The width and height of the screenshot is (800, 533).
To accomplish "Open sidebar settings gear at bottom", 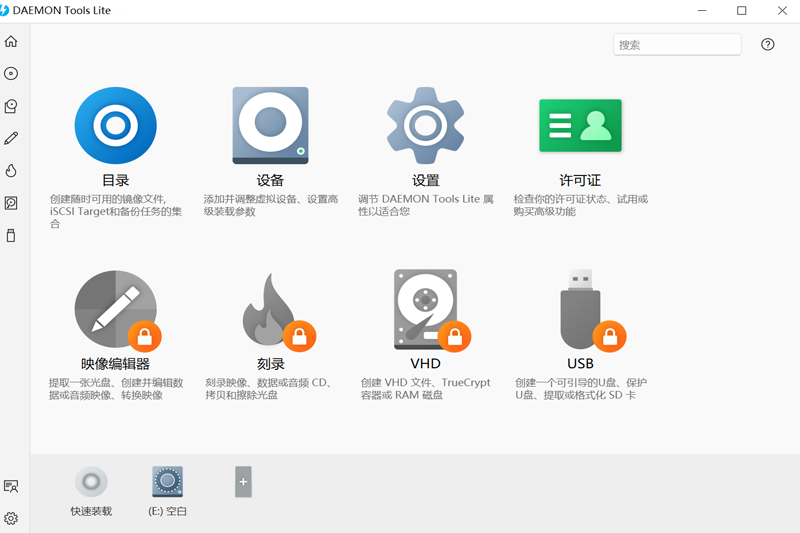I will coord(11,518).
